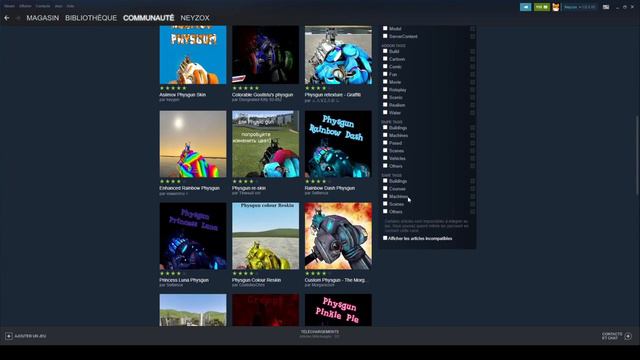Open Contacts et chat plus icon
640x360 pixels.
coord(628,336)
